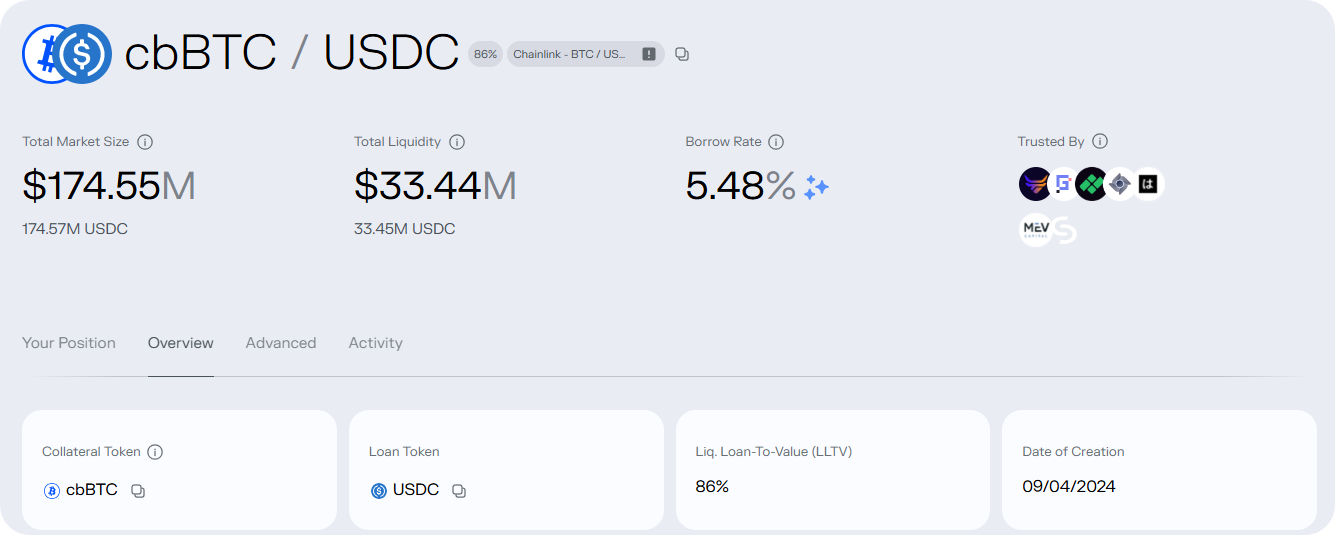Click the Date of Creation label

click(x=1073, y=452)
